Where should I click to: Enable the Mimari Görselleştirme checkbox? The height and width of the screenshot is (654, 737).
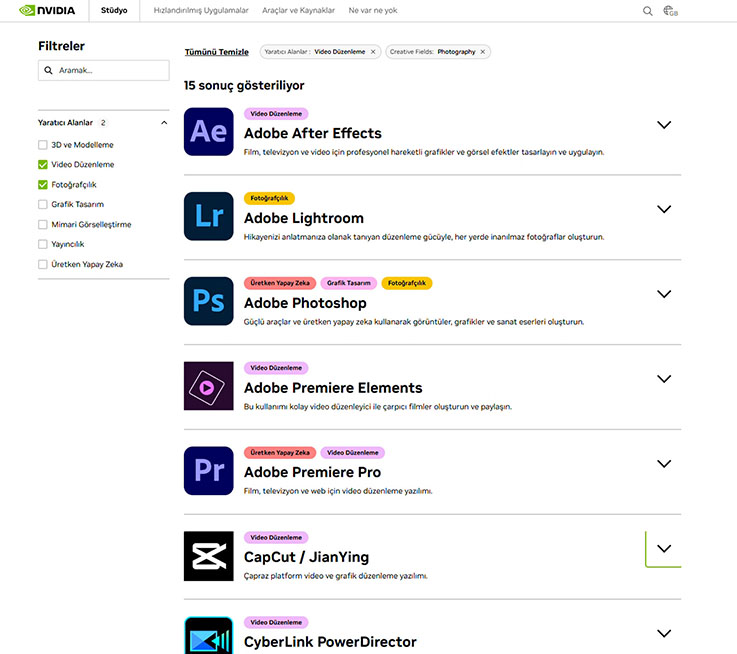tap(43, 224)
